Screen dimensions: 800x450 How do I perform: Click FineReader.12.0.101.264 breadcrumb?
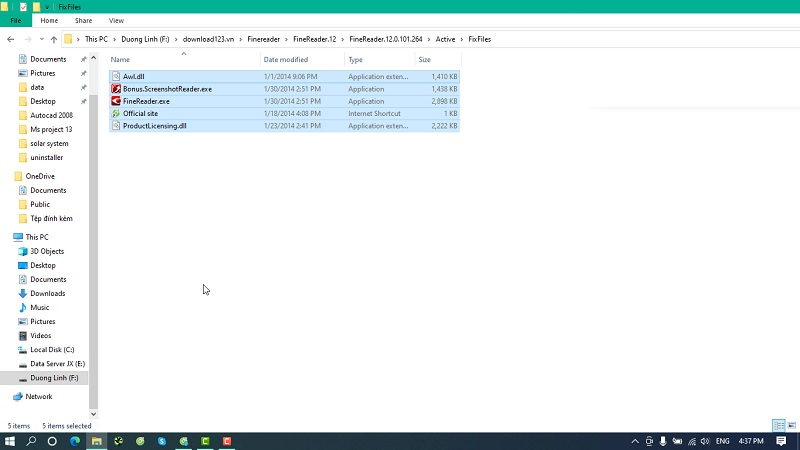(386, 39)
